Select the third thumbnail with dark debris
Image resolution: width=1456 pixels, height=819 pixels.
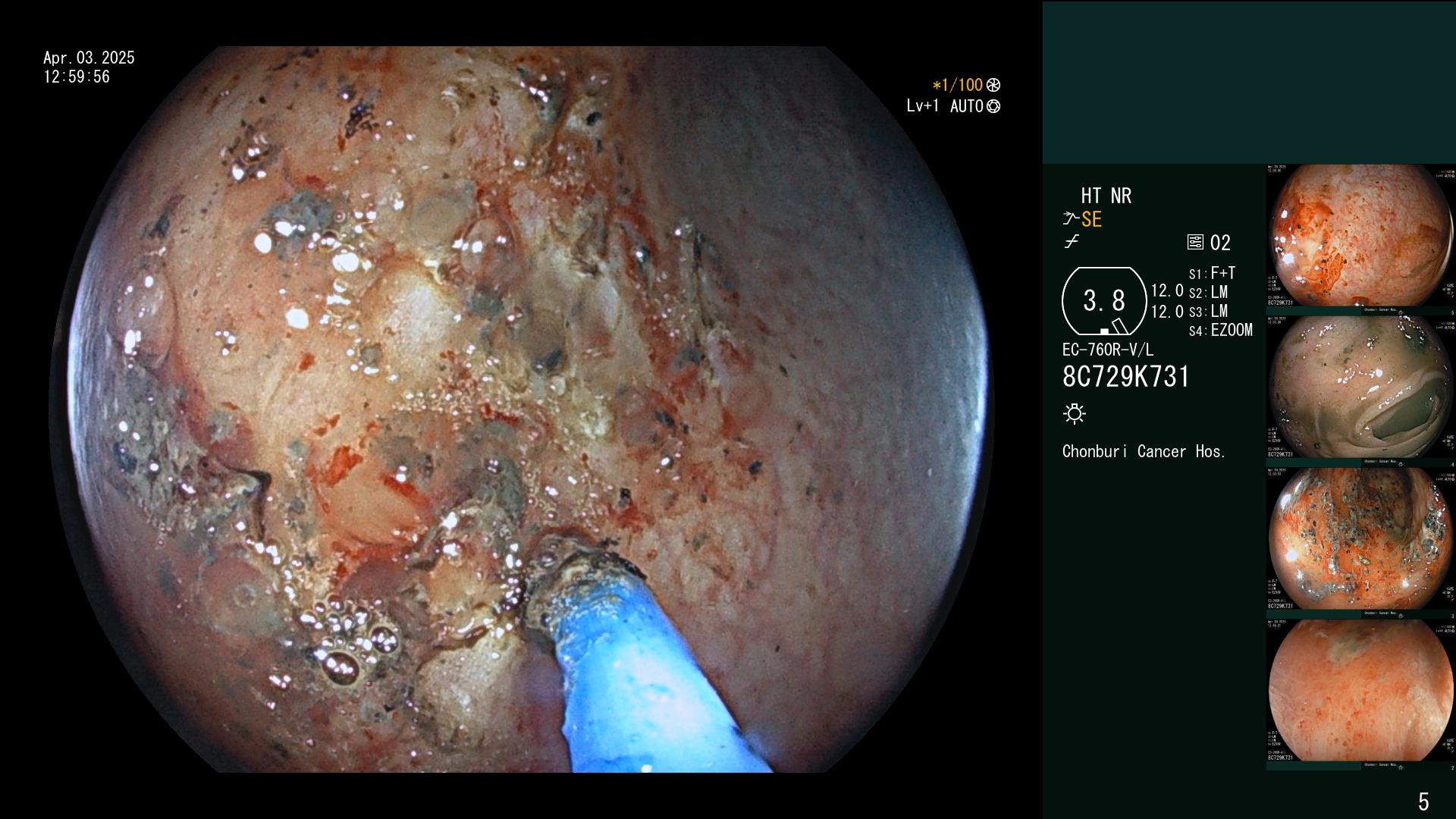pos(1360,539)
